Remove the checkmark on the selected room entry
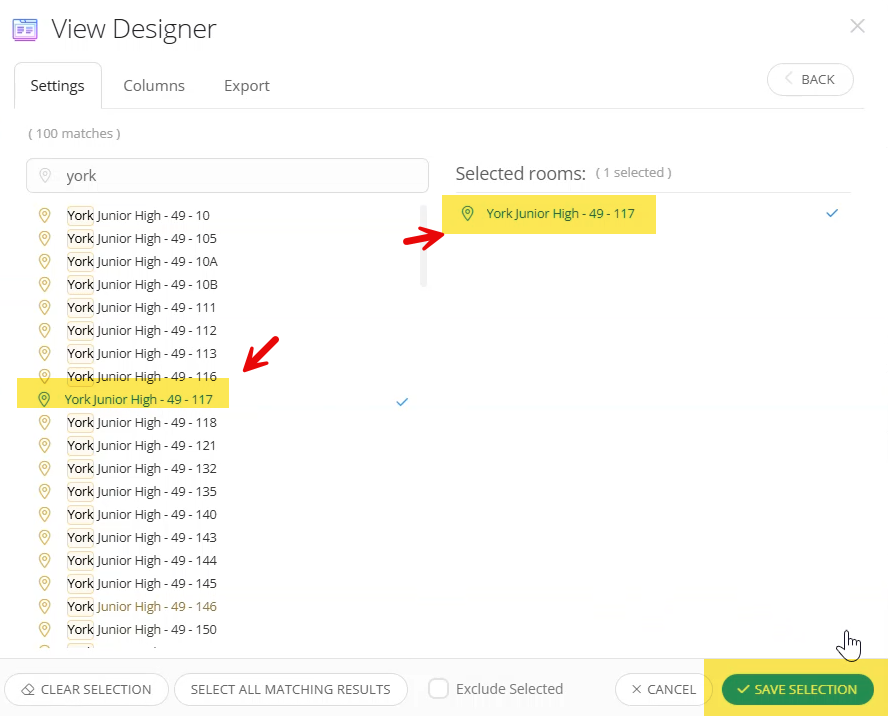Screen dimensions: 888x716 [832, 213]
